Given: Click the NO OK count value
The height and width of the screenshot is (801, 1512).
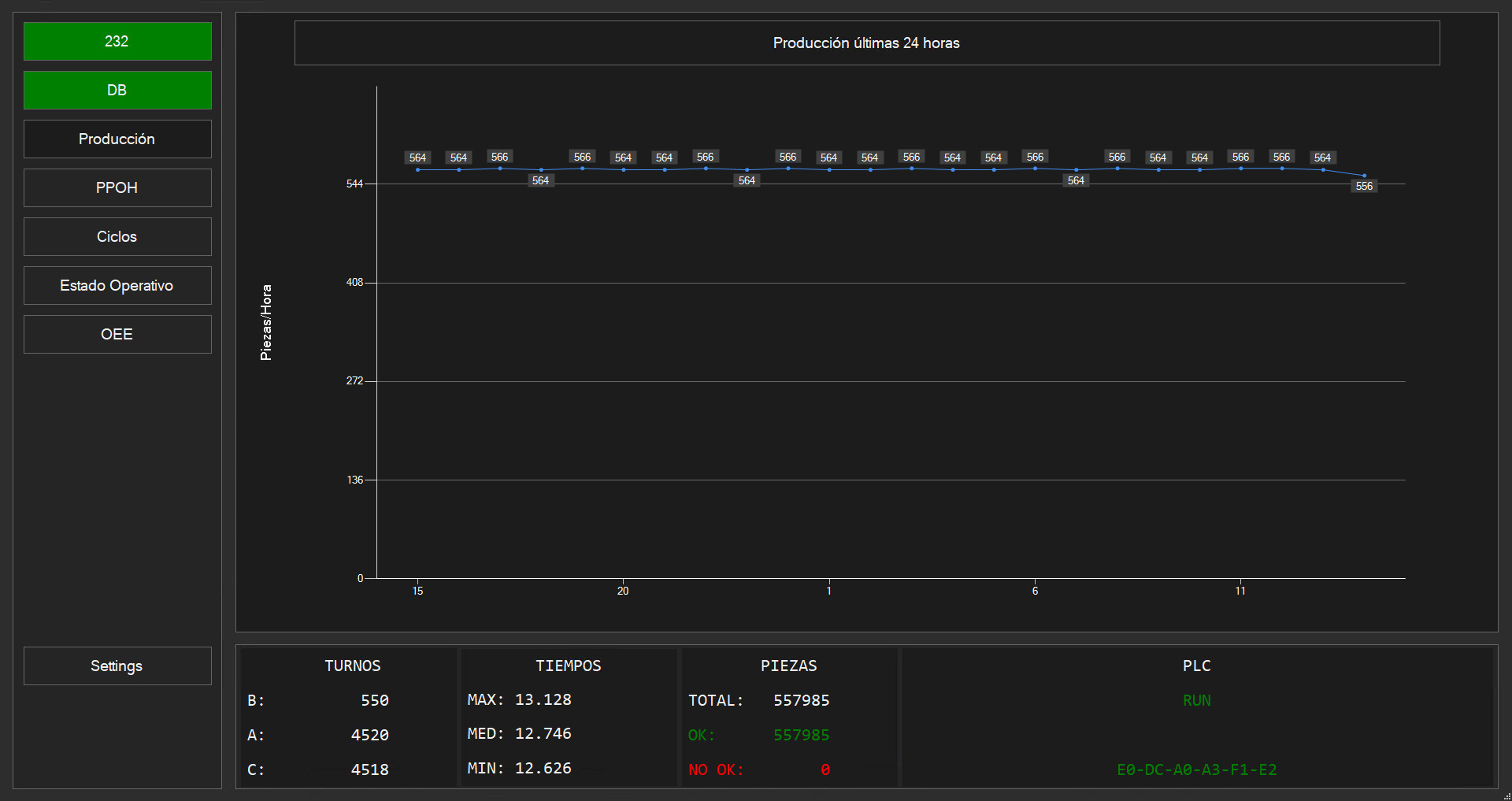Looking at the screenshot, I should (825, 769).
